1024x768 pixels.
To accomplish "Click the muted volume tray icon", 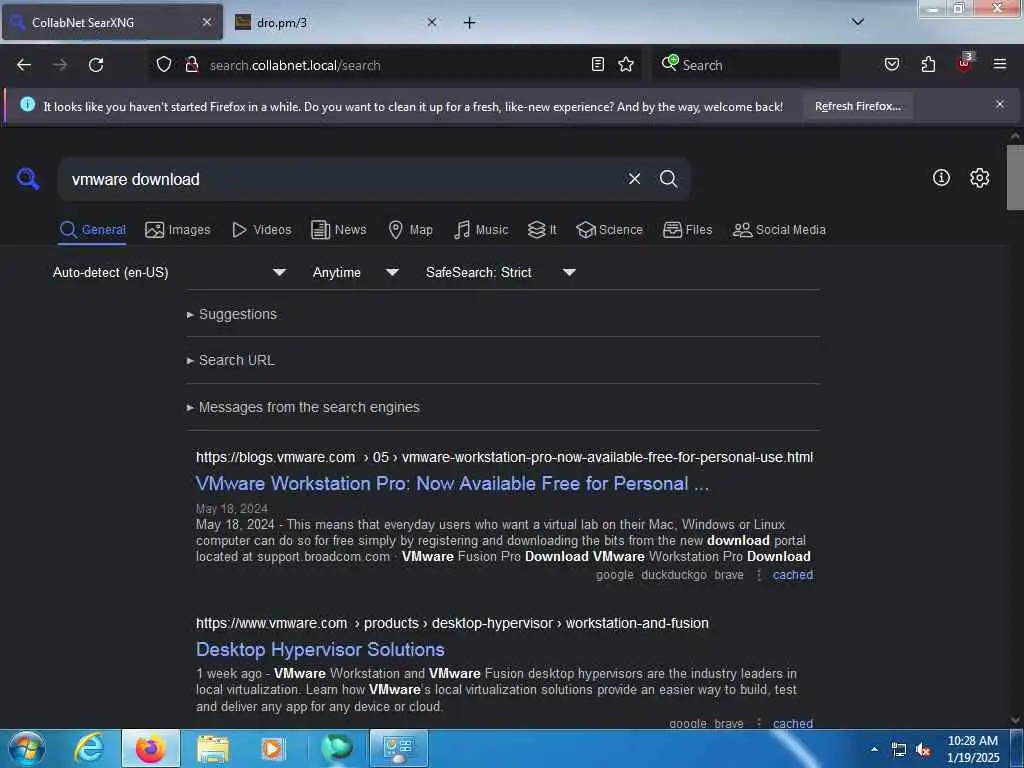I will point(923,750).
